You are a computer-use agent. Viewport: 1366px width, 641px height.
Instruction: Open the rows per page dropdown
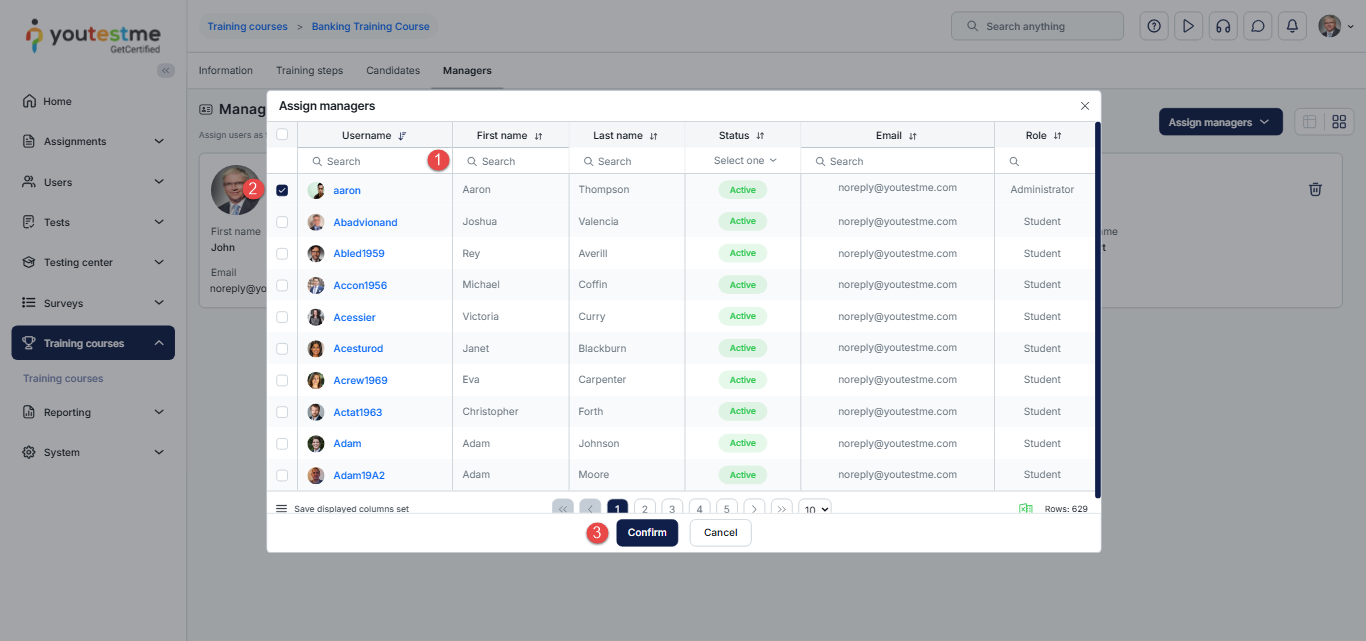815,509
